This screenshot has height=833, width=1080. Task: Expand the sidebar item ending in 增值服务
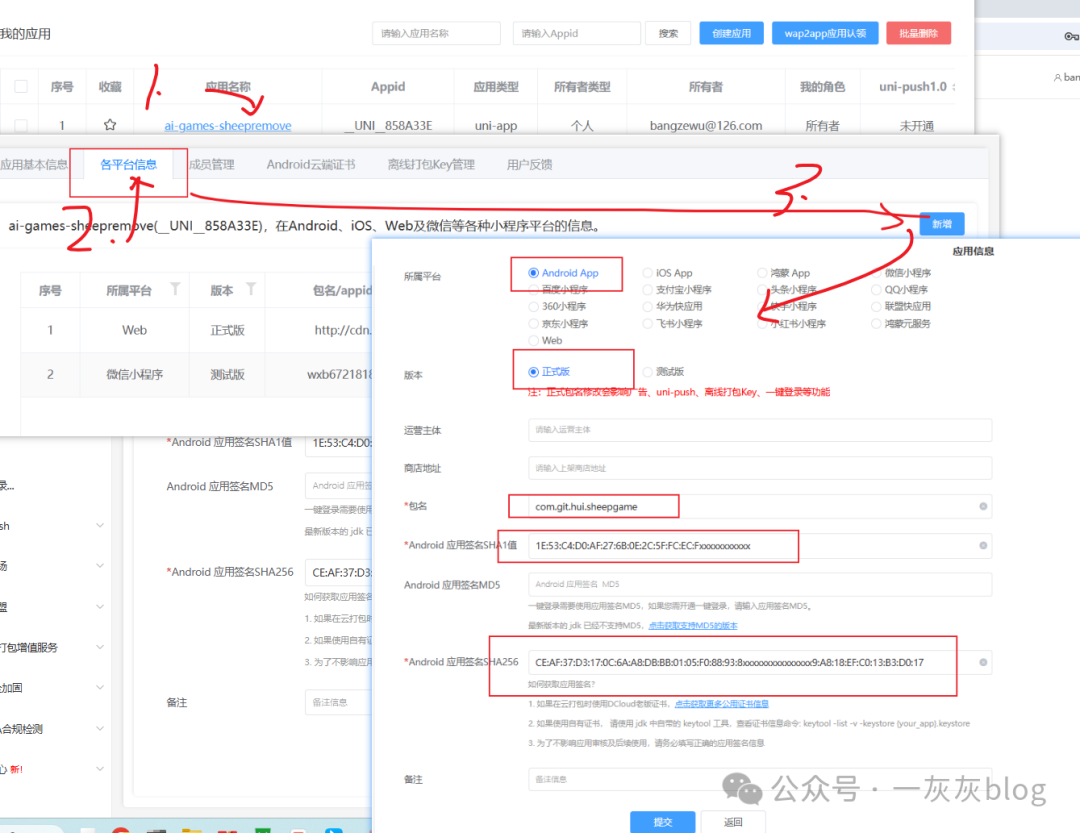[99, 647]
